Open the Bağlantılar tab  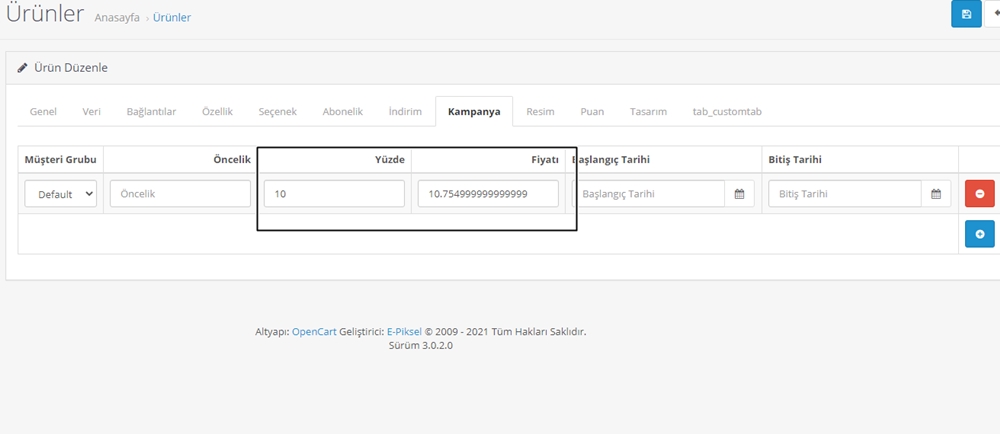click(x=151, y=112)
